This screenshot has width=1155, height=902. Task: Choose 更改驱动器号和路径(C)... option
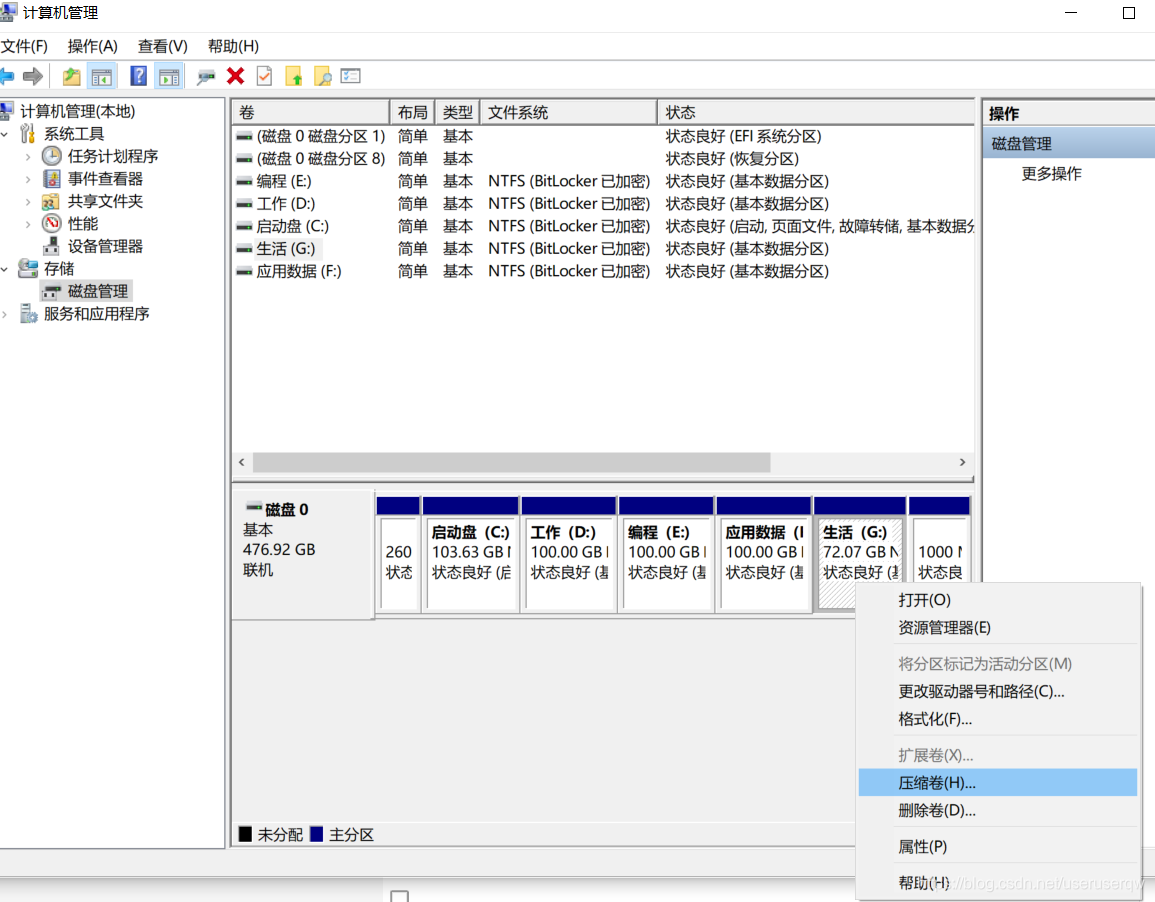click(x=997, y=691)
